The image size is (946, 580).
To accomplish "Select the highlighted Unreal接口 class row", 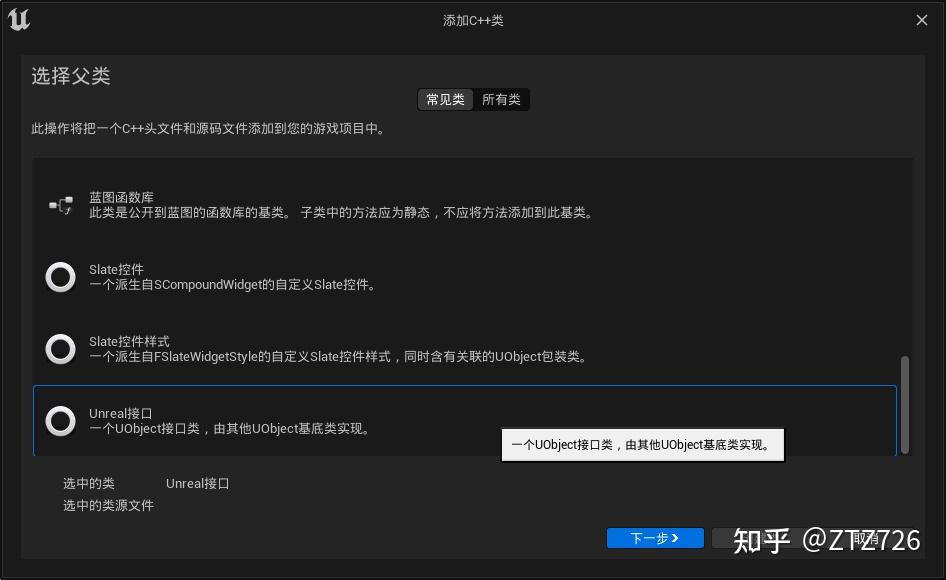I will coord(300,421).
